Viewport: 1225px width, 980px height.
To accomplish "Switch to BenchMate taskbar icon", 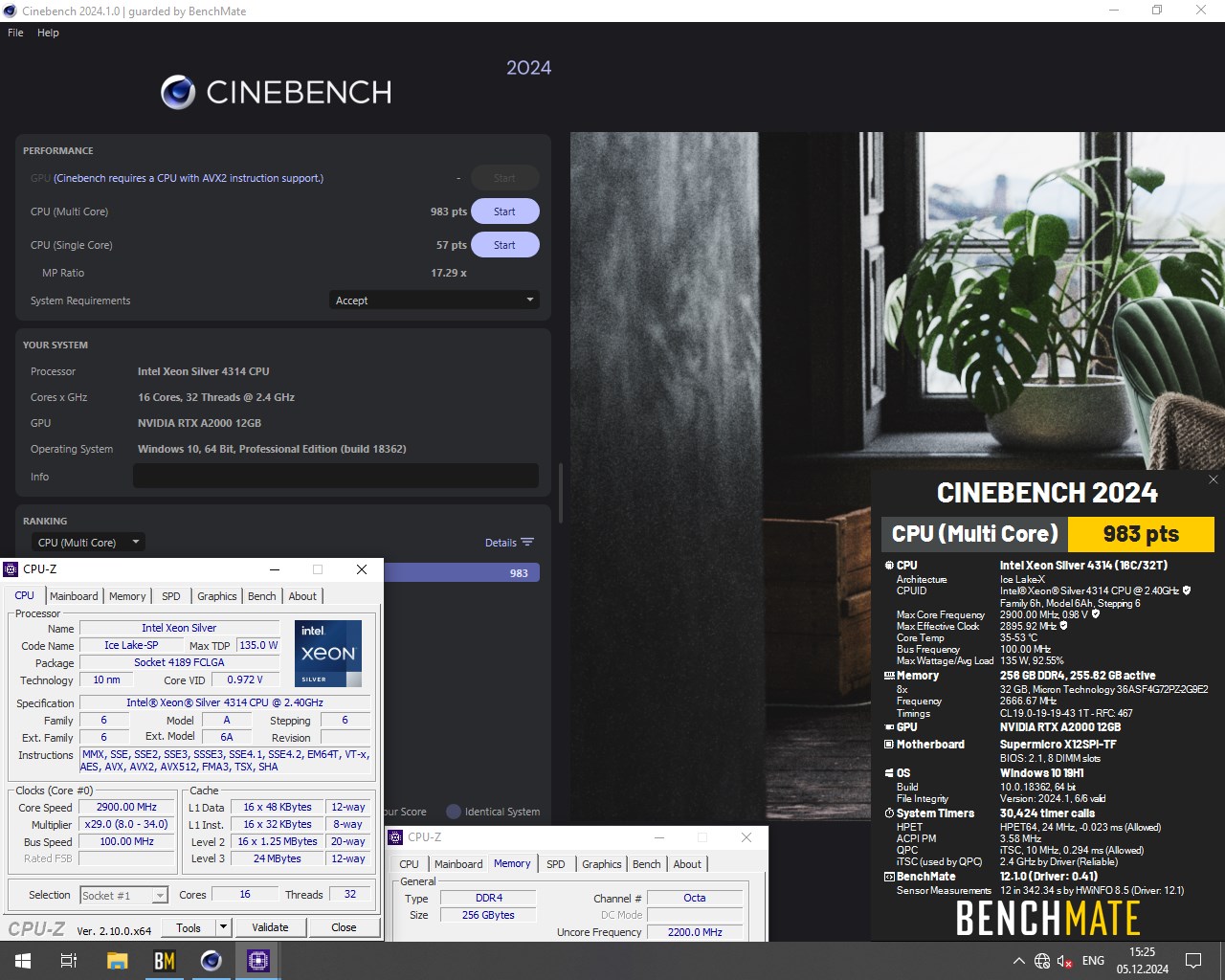I will coord(164,961).
